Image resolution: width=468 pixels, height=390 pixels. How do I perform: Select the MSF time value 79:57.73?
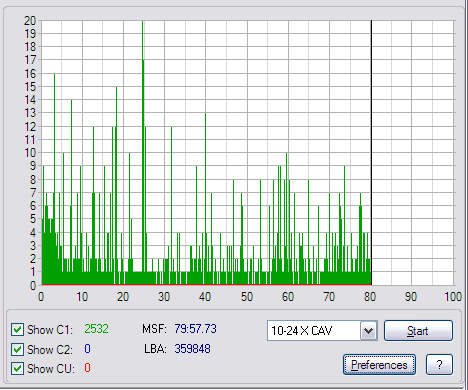click(x=195, y=329)
